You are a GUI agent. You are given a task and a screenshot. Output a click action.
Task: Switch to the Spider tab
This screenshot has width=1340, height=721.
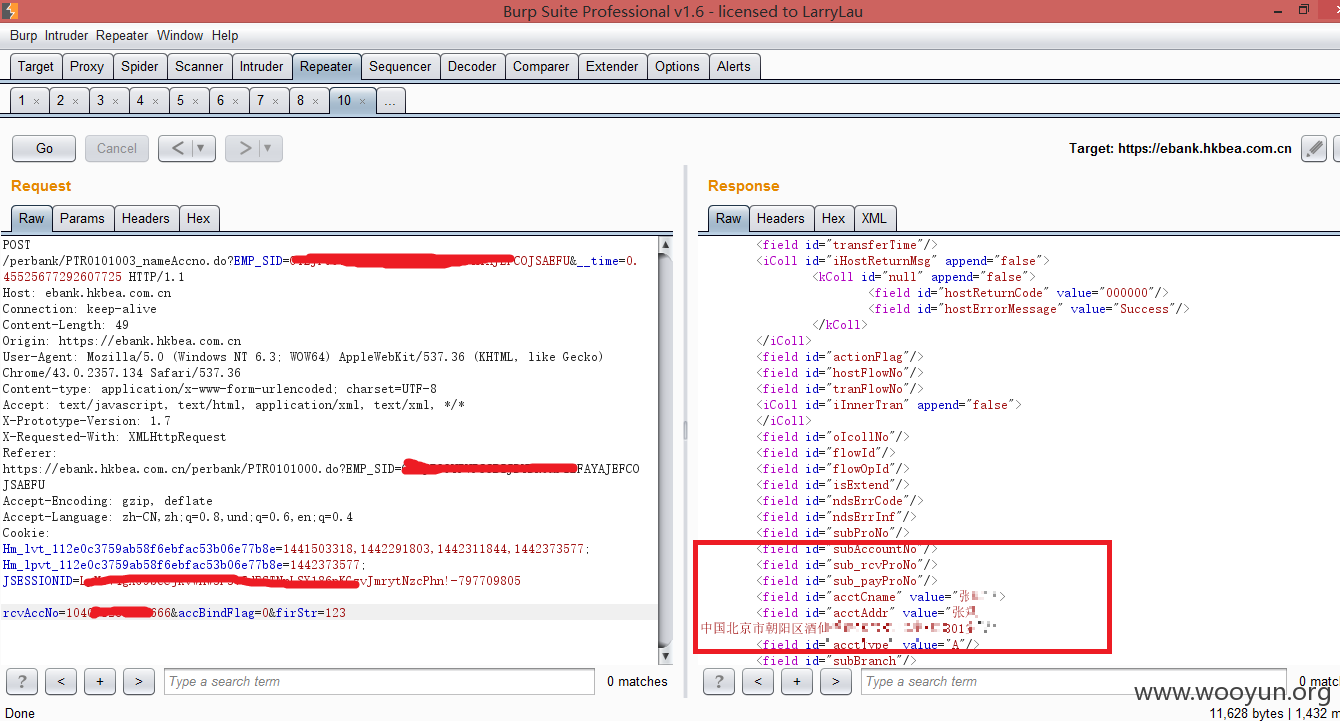[140, 67]
